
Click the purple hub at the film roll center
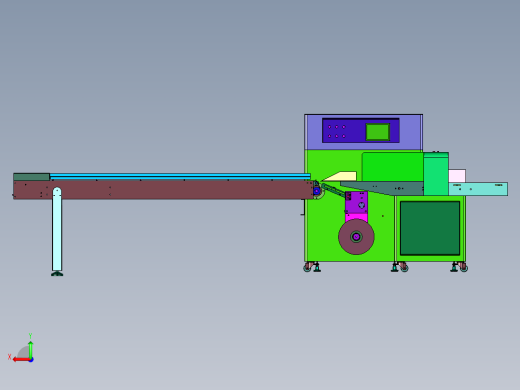coord(356,237)
